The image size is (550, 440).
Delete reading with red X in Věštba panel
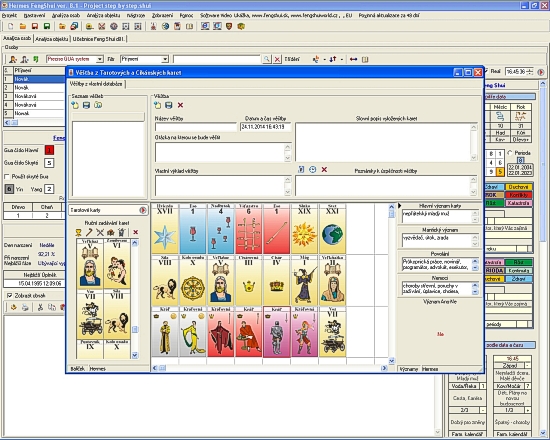pos(180,105)
